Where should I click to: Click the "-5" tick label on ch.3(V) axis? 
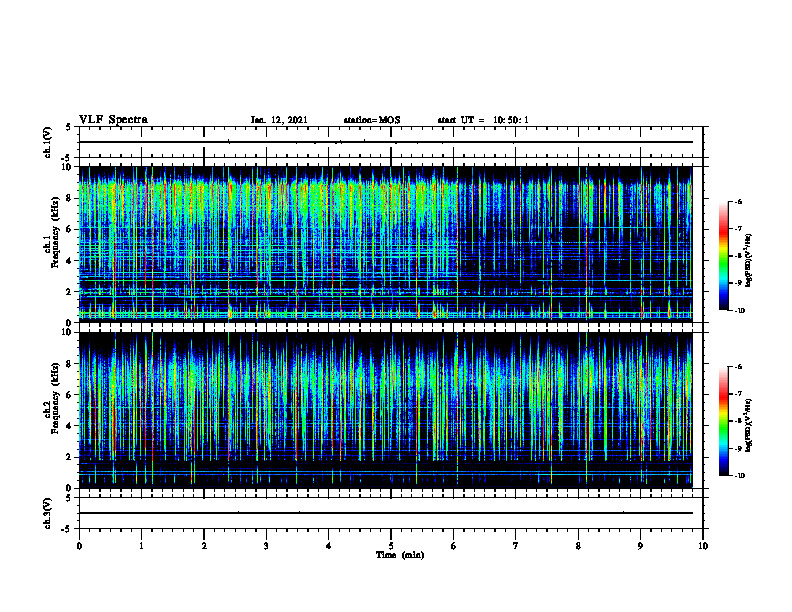(66, 529)
